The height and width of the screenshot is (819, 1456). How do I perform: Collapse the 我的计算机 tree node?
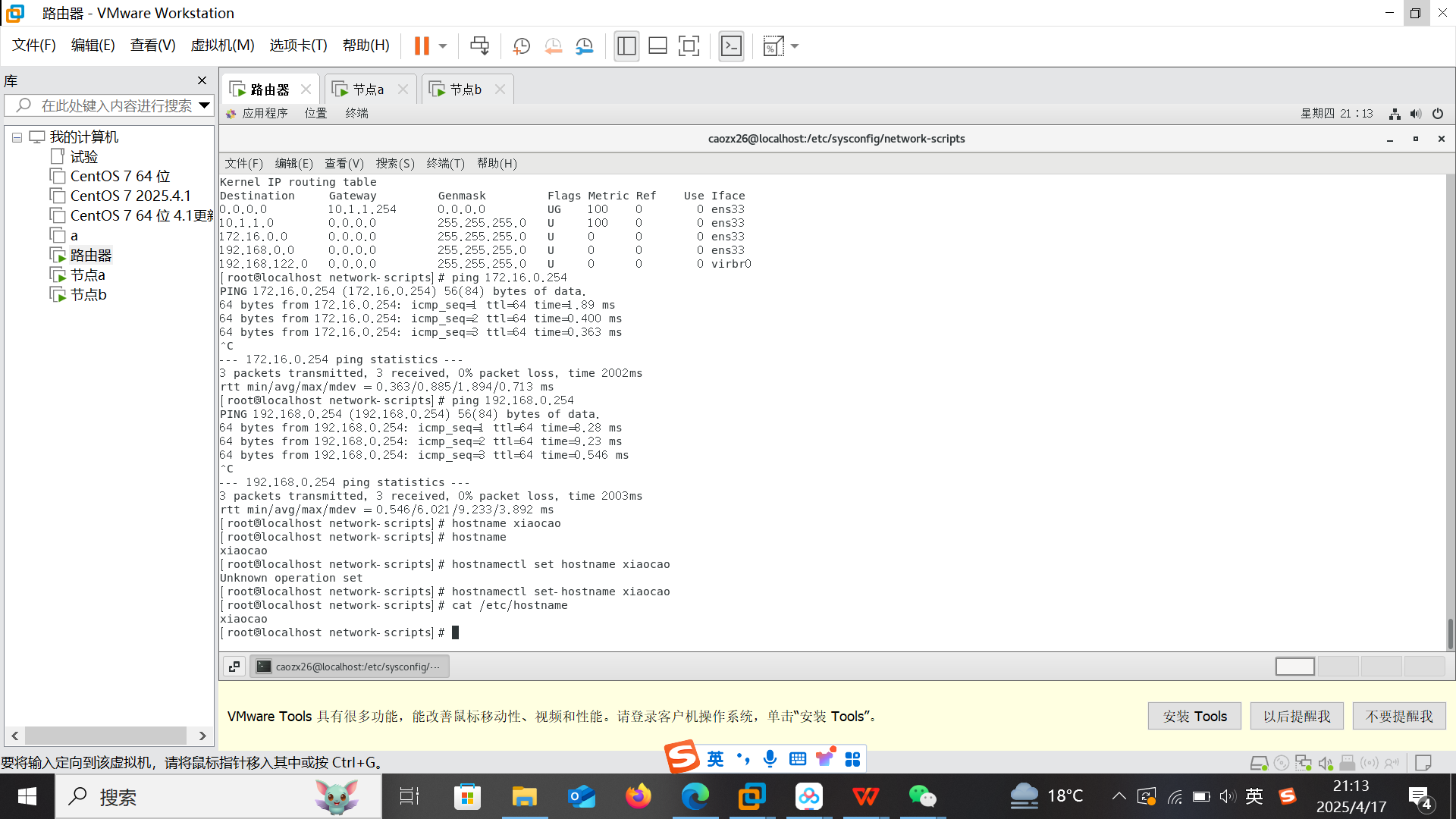(x=17, y=138)
